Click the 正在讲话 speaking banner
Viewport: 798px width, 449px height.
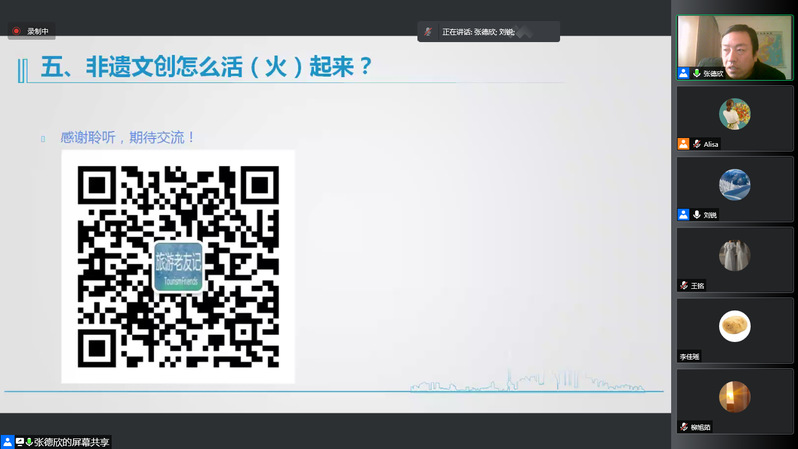(x=488, y=32)
